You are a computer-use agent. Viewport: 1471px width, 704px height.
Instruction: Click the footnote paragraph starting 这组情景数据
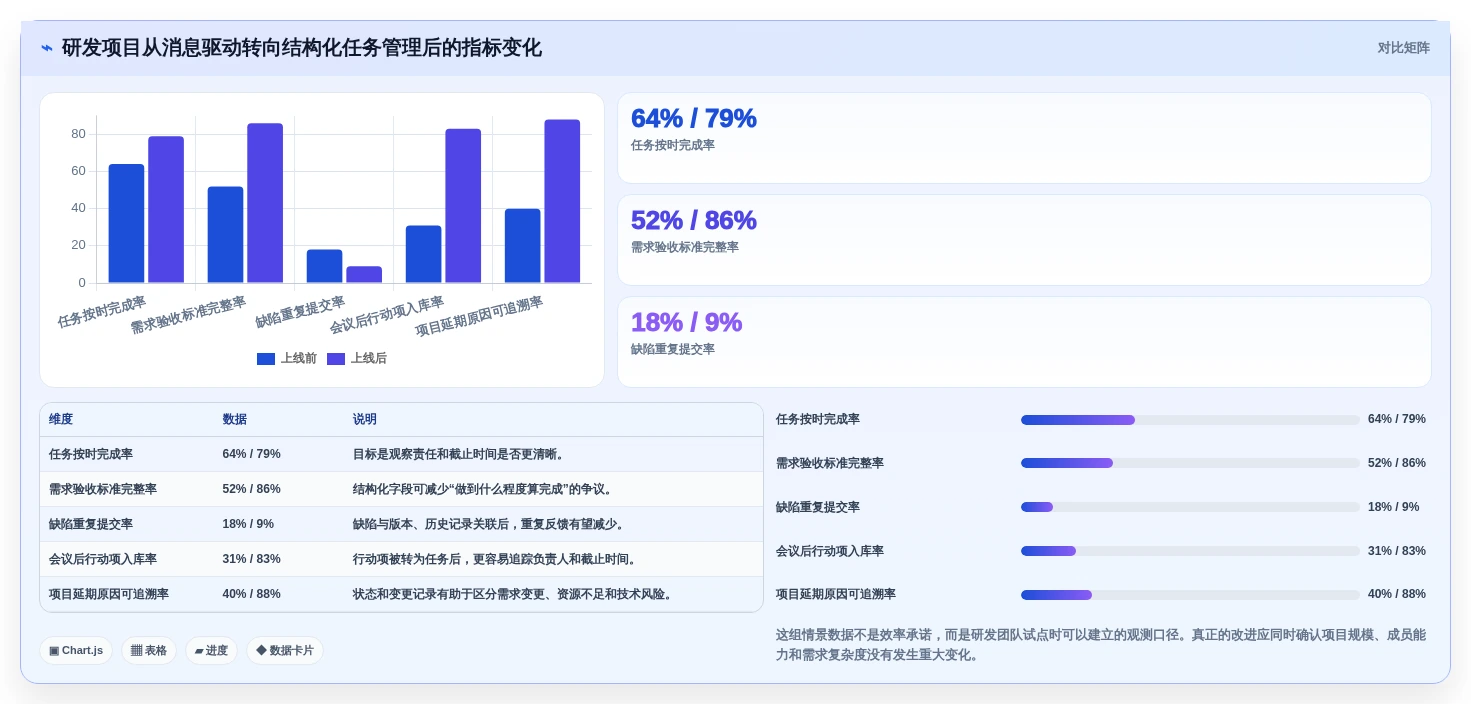pos(1101,645)
